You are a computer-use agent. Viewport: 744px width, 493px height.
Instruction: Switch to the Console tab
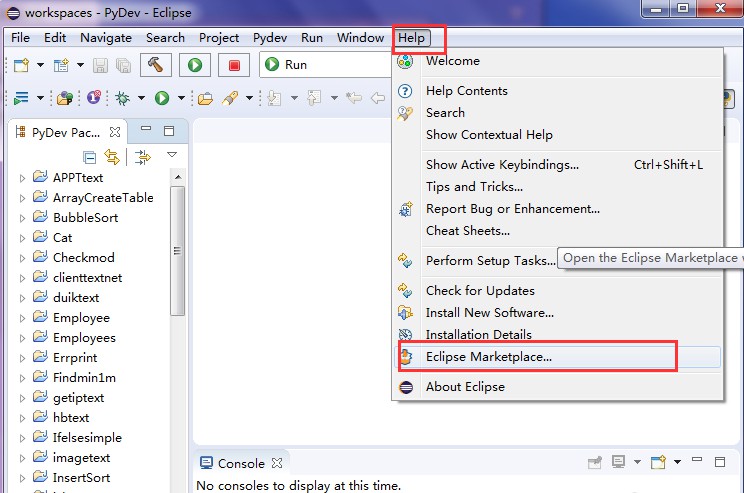[241, 463]
